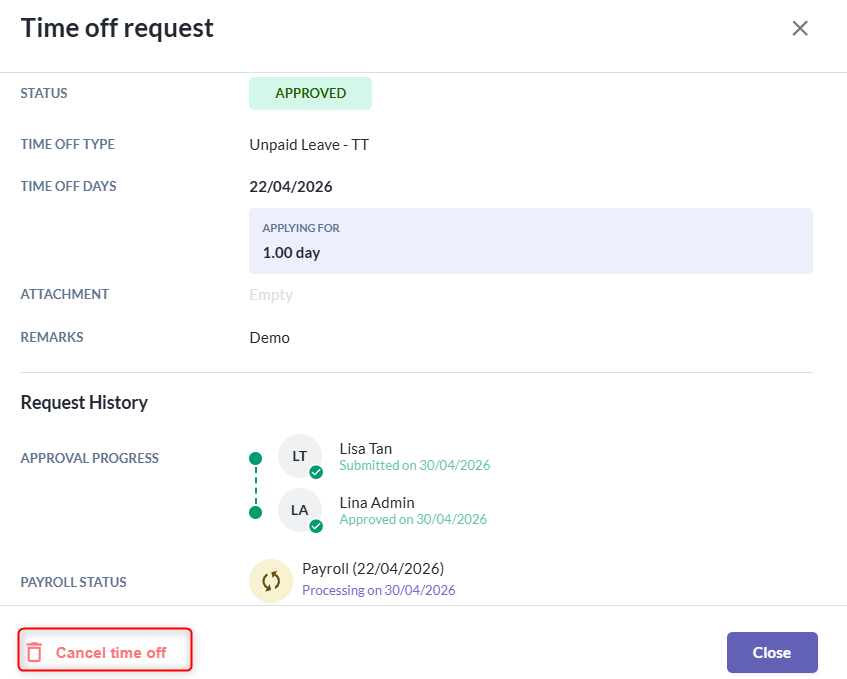Click the APPROVED status badge
Screen dimensions: 847x679
(310, 93)
